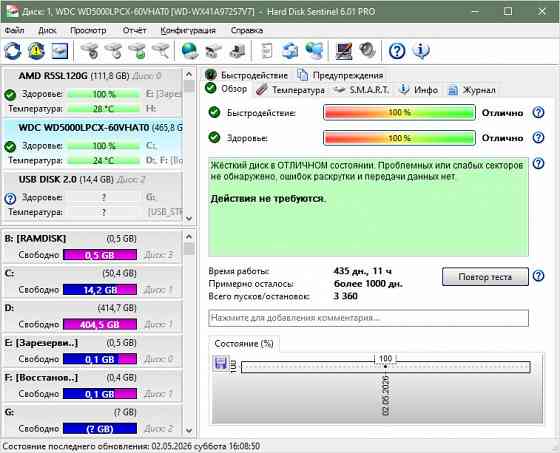Open the Справка menu
Viewport: 560px width, 453px height.
point(247,30)
